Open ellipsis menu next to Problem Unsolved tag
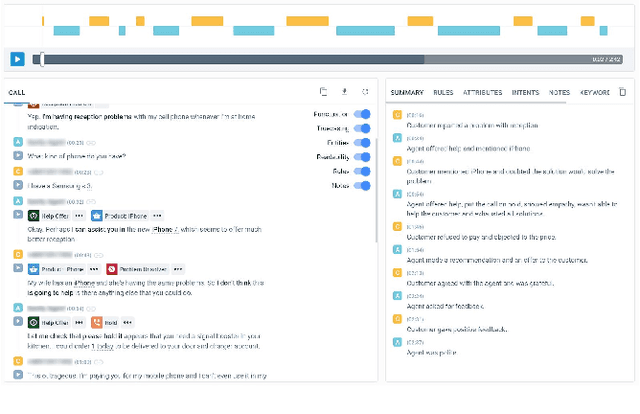The height and width of the screenshot is (414, 640). tap(177, 269)
